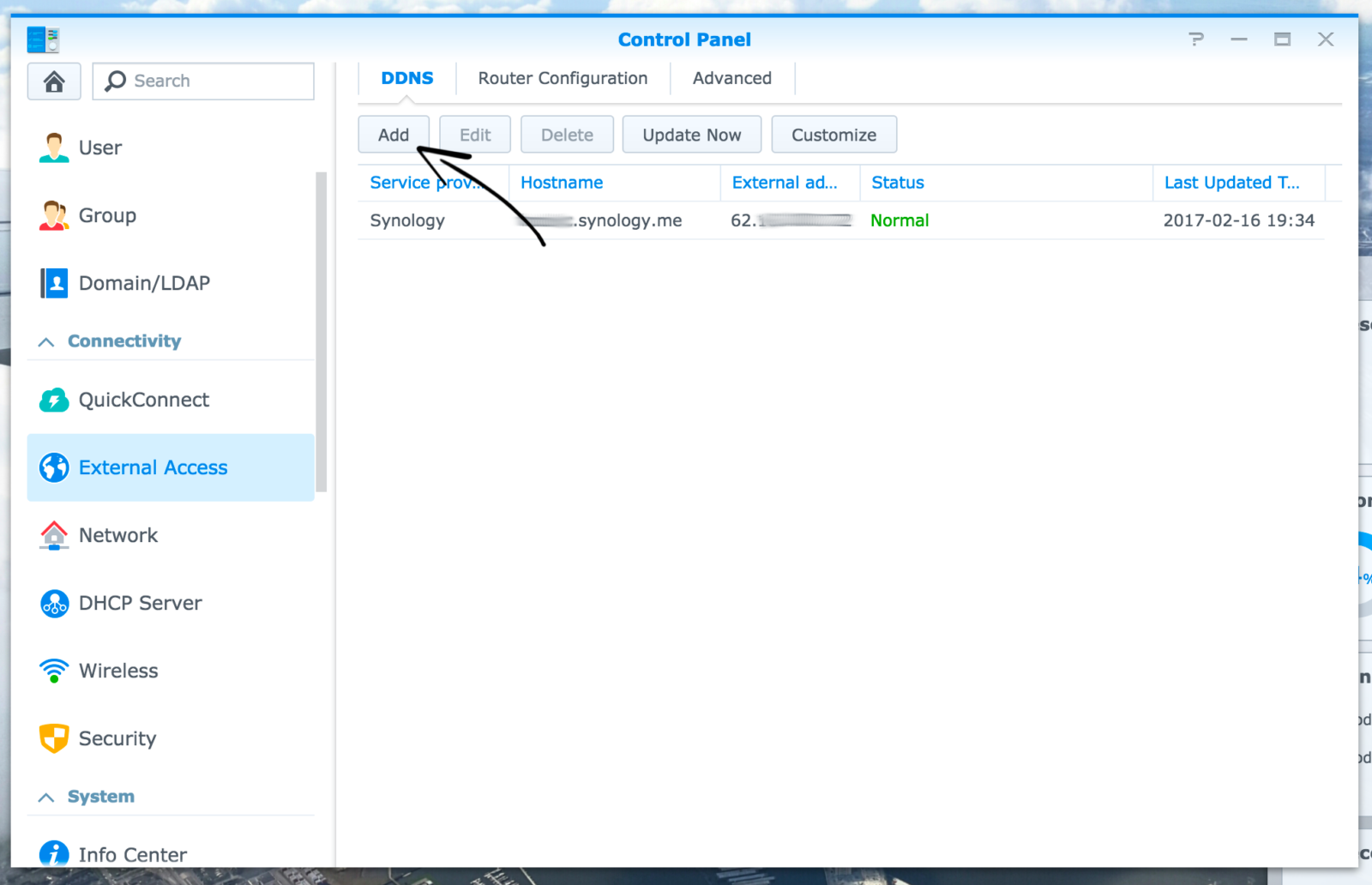The image size is (1372, 885).
Task: Open the Router Configuration tab
Action: [x=563, y=78]
